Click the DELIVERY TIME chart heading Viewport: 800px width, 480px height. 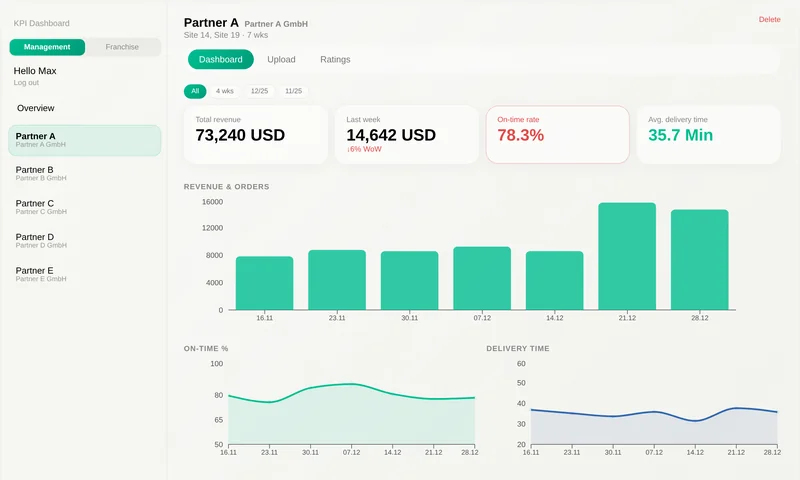[518, 348]
